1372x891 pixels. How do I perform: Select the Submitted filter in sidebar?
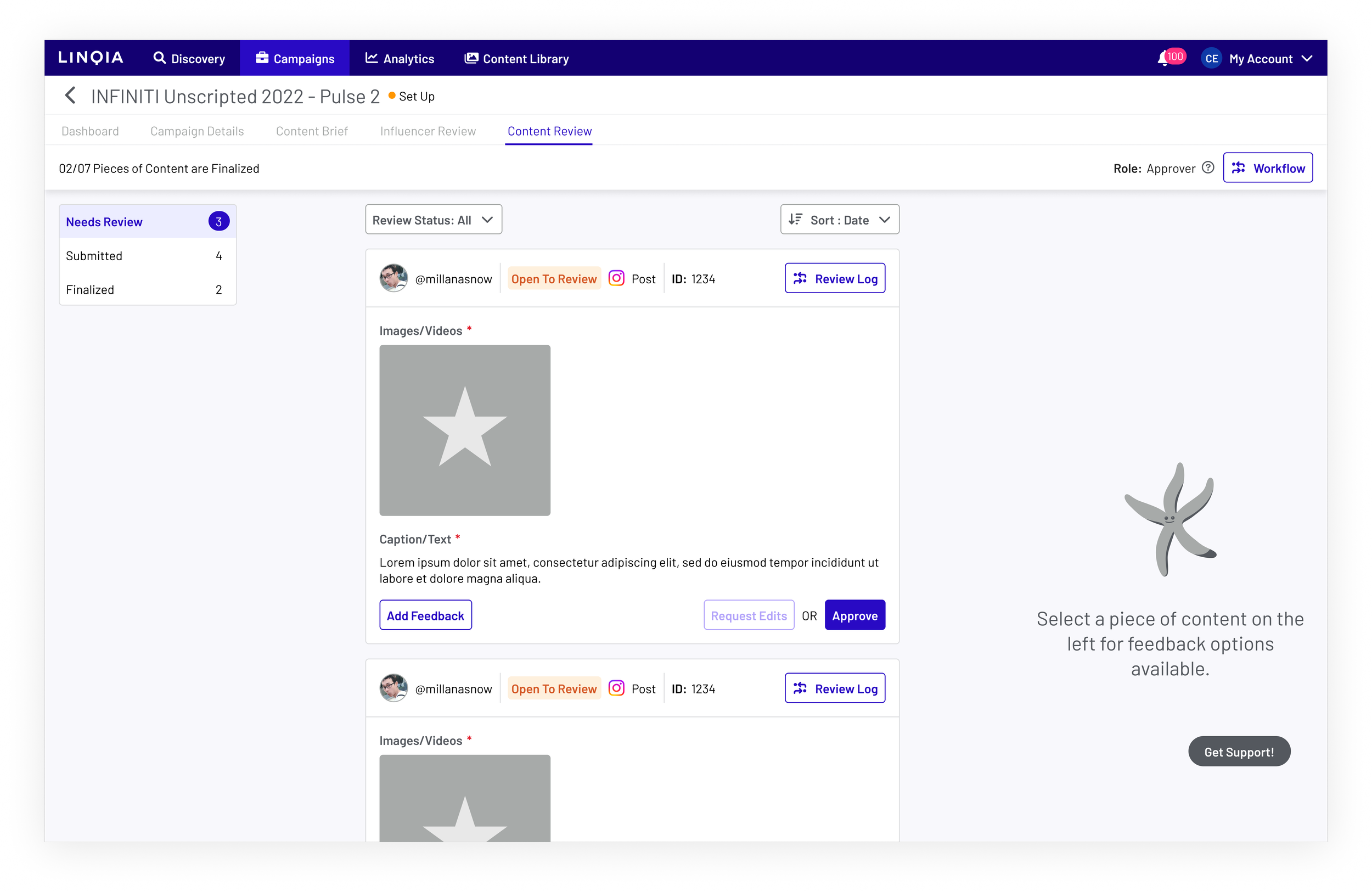point(148,255)
